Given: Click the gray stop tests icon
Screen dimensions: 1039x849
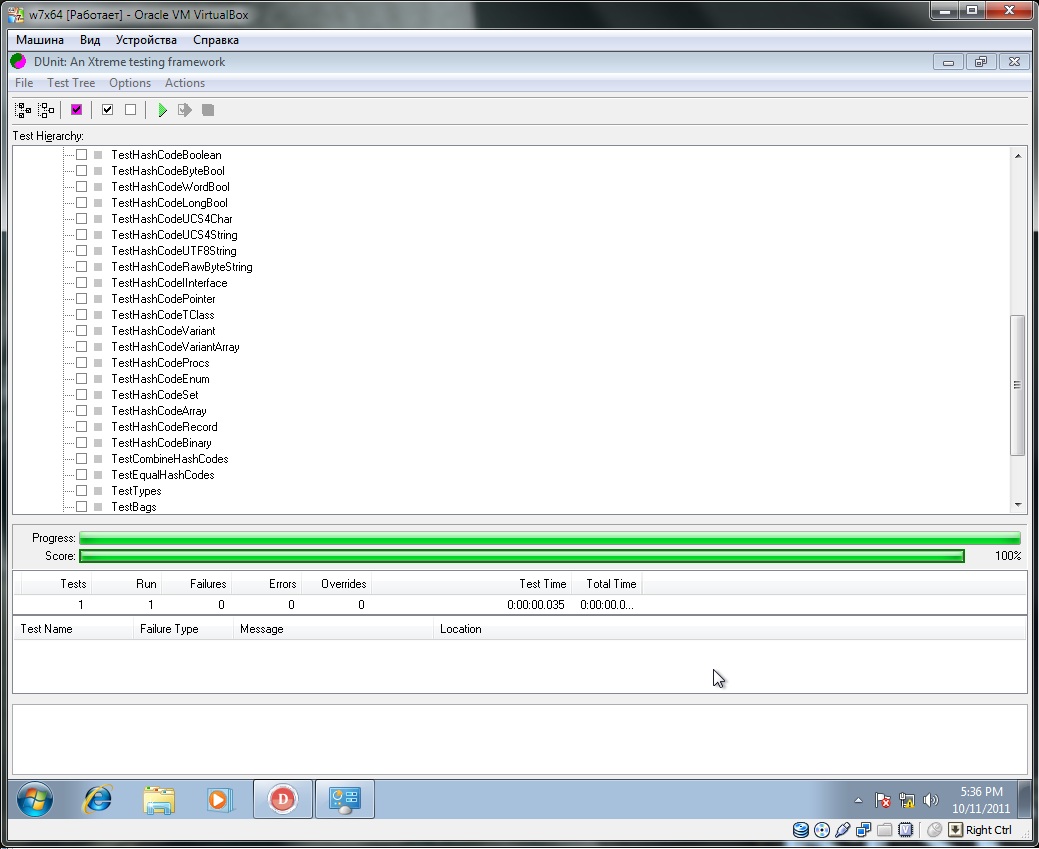Looking at the screenshot, I should (x=208, y=110).
